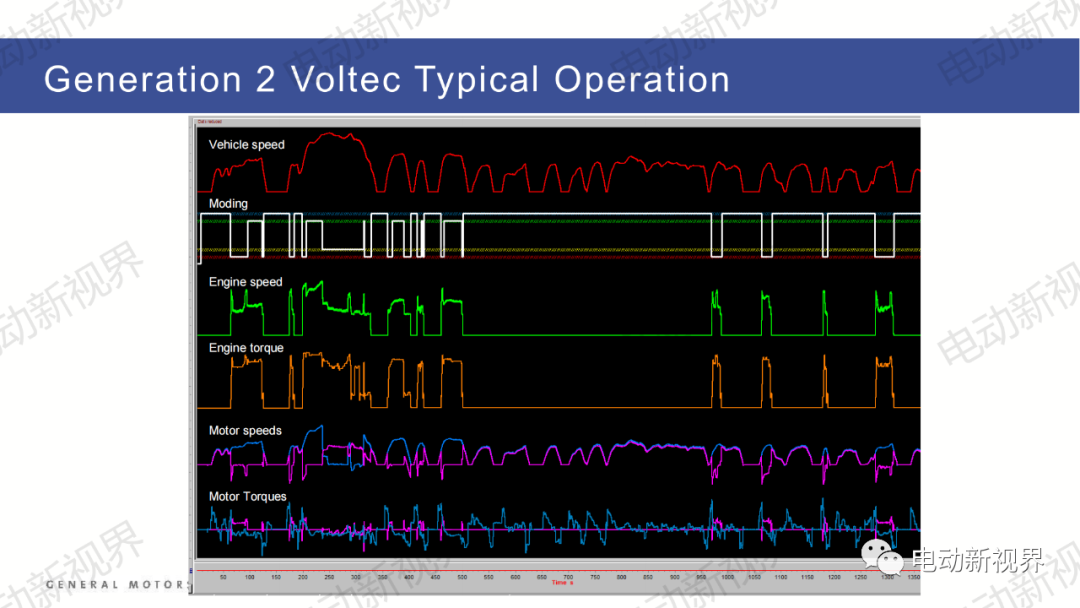Select the "Moding" chart label

pyautogui.click(x=228, y=204)
